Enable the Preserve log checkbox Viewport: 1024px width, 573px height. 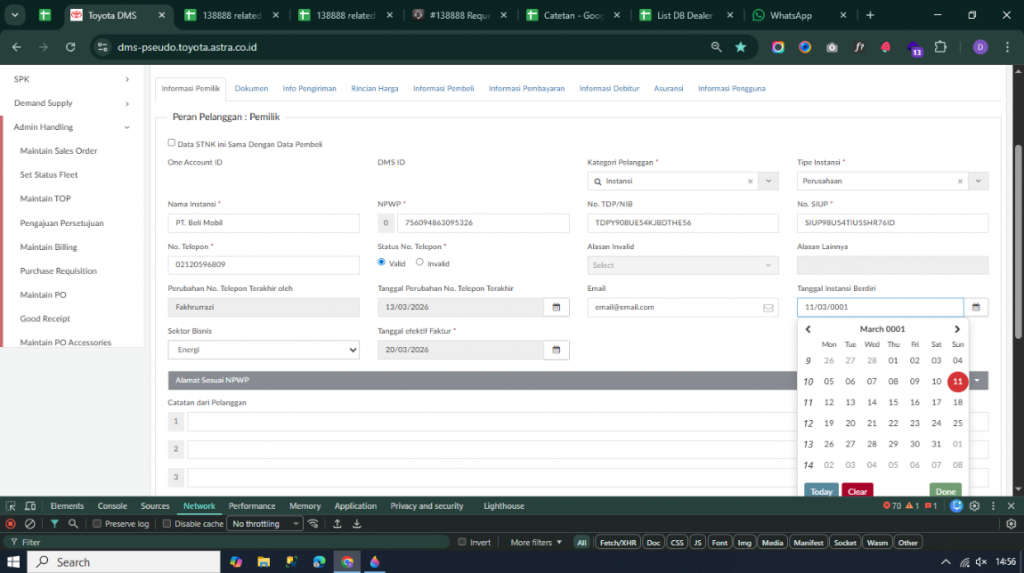point(97,523)
